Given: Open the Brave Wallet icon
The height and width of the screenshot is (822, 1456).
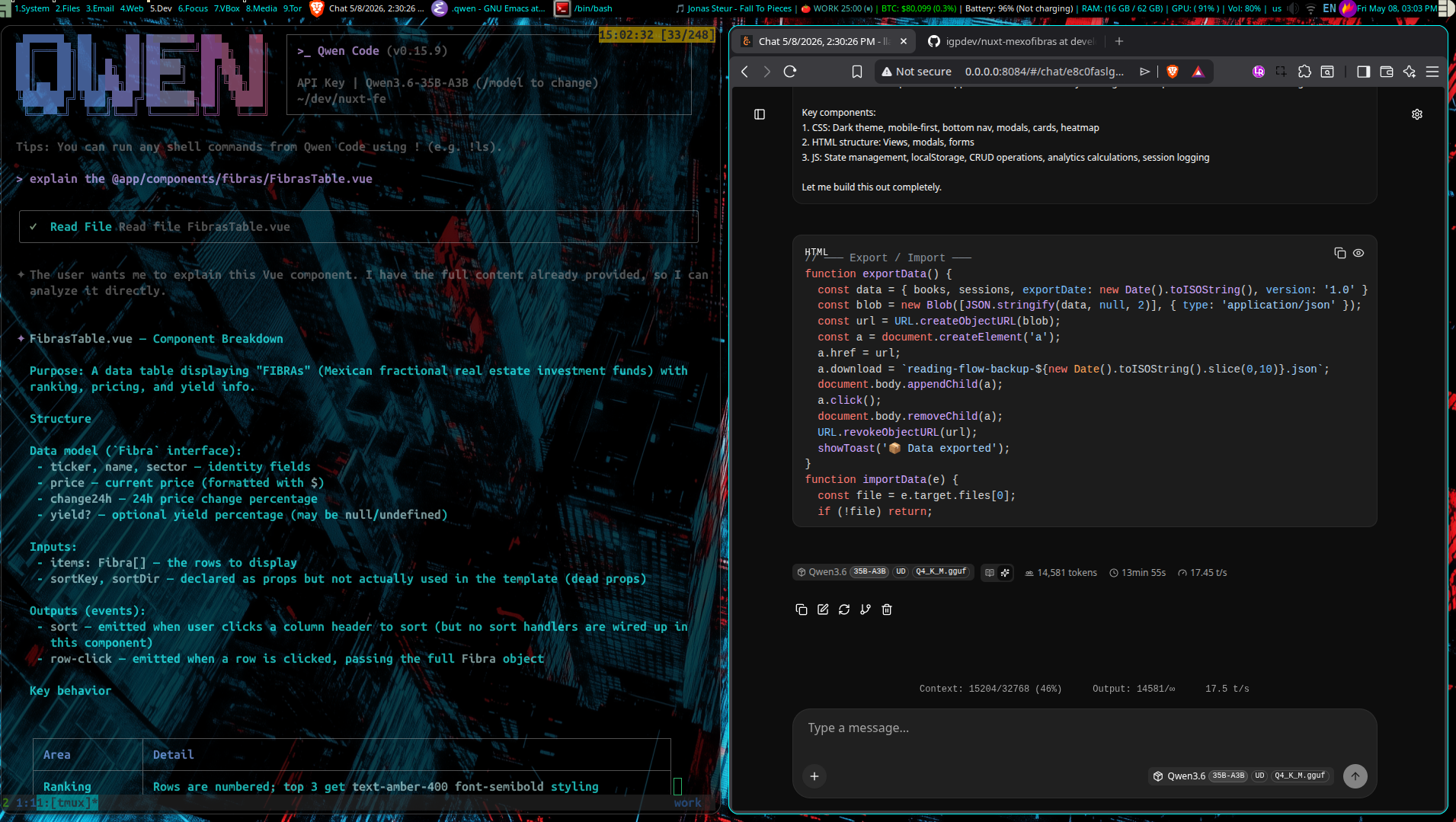Looking at the screenshot, I should point(1387,72).
